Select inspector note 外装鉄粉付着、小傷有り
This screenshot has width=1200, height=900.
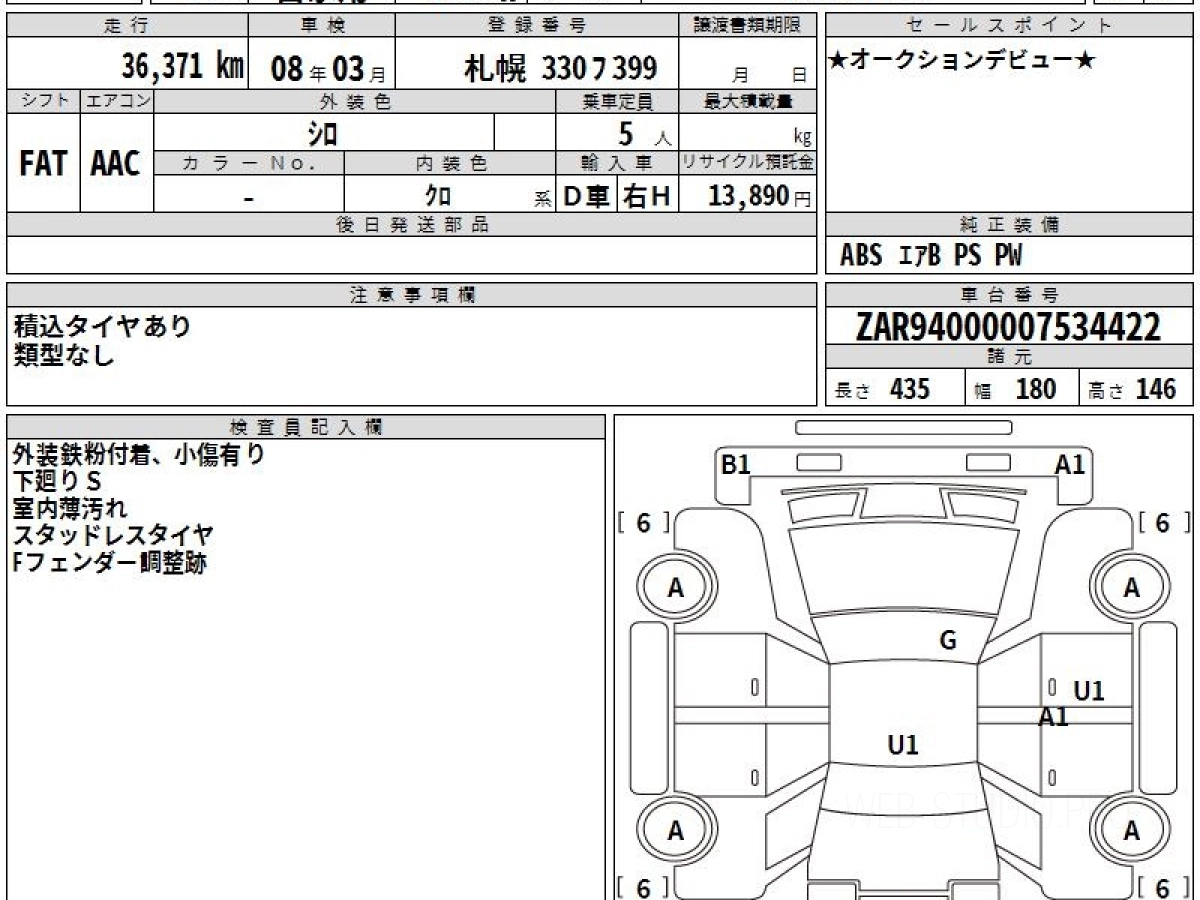click(x=139, y=455)
